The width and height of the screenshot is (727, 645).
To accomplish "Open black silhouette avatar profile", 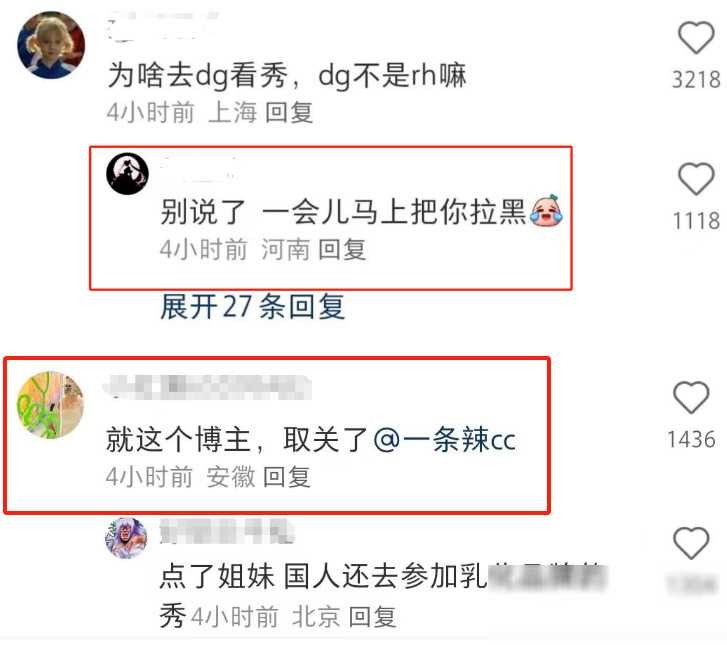I will click(x=128, y=173).
